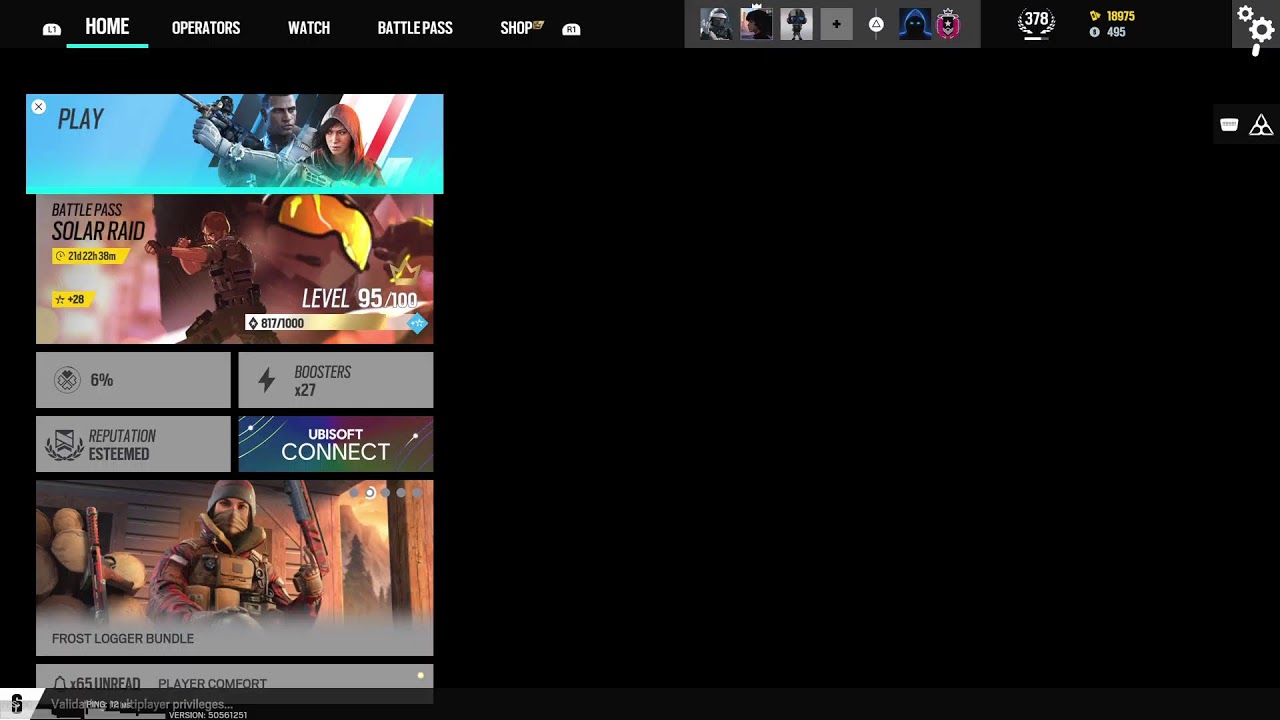Viewport: 1280px width, 720px height.
Task: Click the triangle button prompt icon
Action: (x=876, y=24)
